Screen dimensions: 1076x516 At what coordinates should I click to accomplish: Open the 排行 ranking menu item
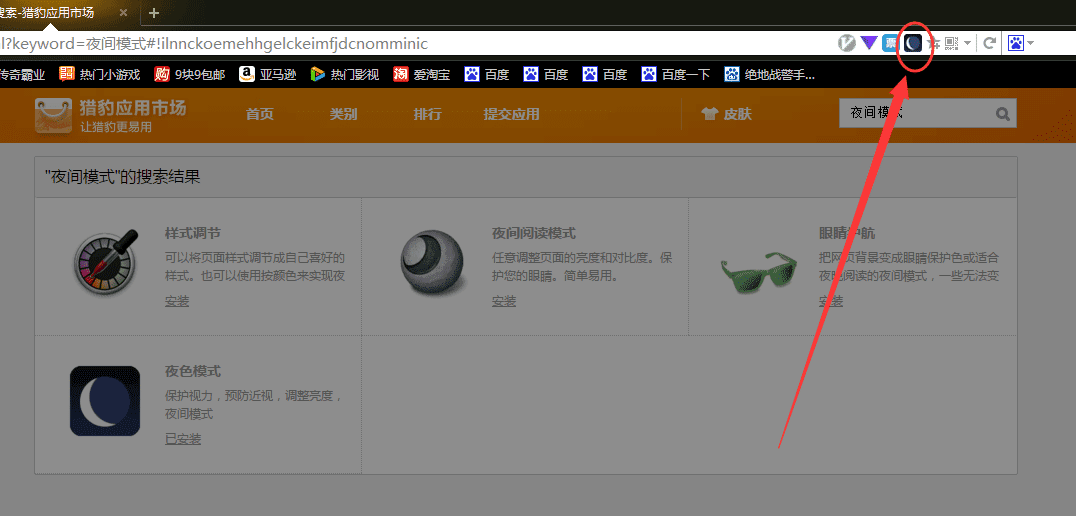point(428,114)
